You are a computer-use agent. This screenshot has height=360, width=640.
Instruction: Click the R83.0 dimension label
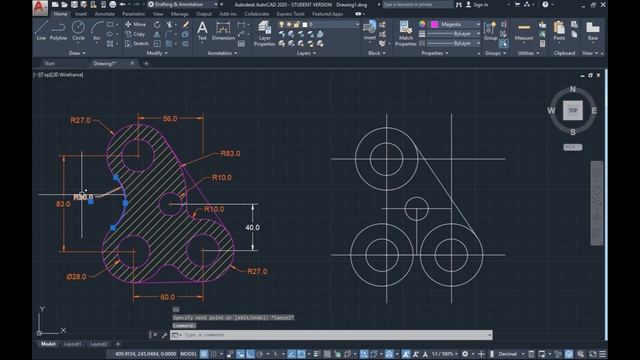coord(230,153)
